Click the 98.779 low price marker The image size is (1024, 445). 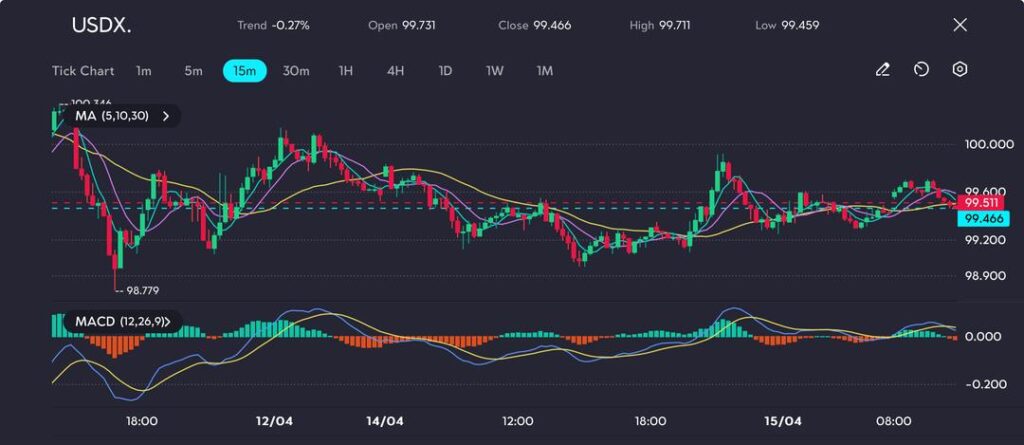pyautogui.click(x=139, y=290)
